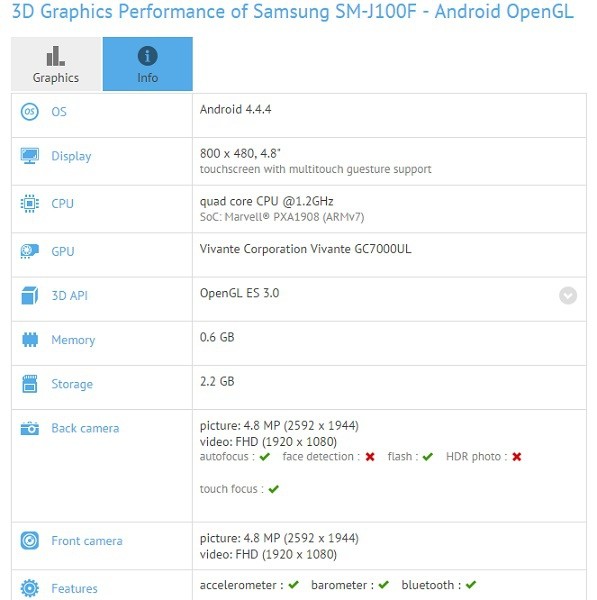Click the HDR photo red cross
This screenshot has height=600, width=597.
point(517,457)
